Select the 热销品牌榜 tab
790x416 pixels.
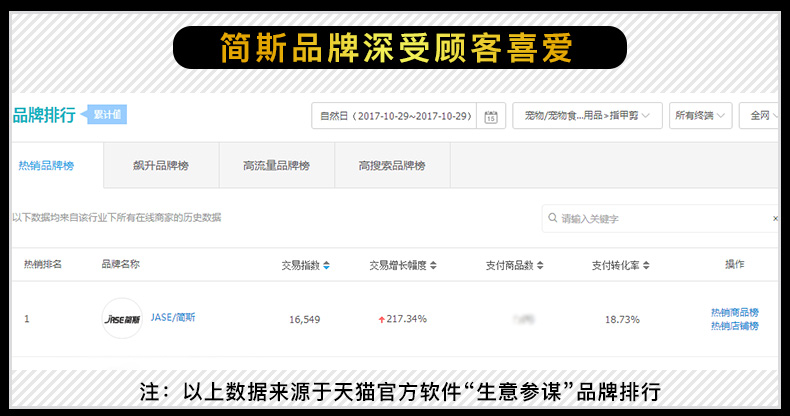point(57,165)
